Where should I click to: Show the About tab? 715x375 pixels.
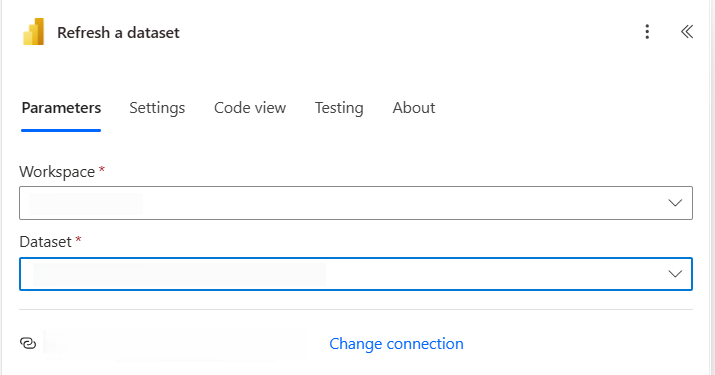click(x=414, y=108)
